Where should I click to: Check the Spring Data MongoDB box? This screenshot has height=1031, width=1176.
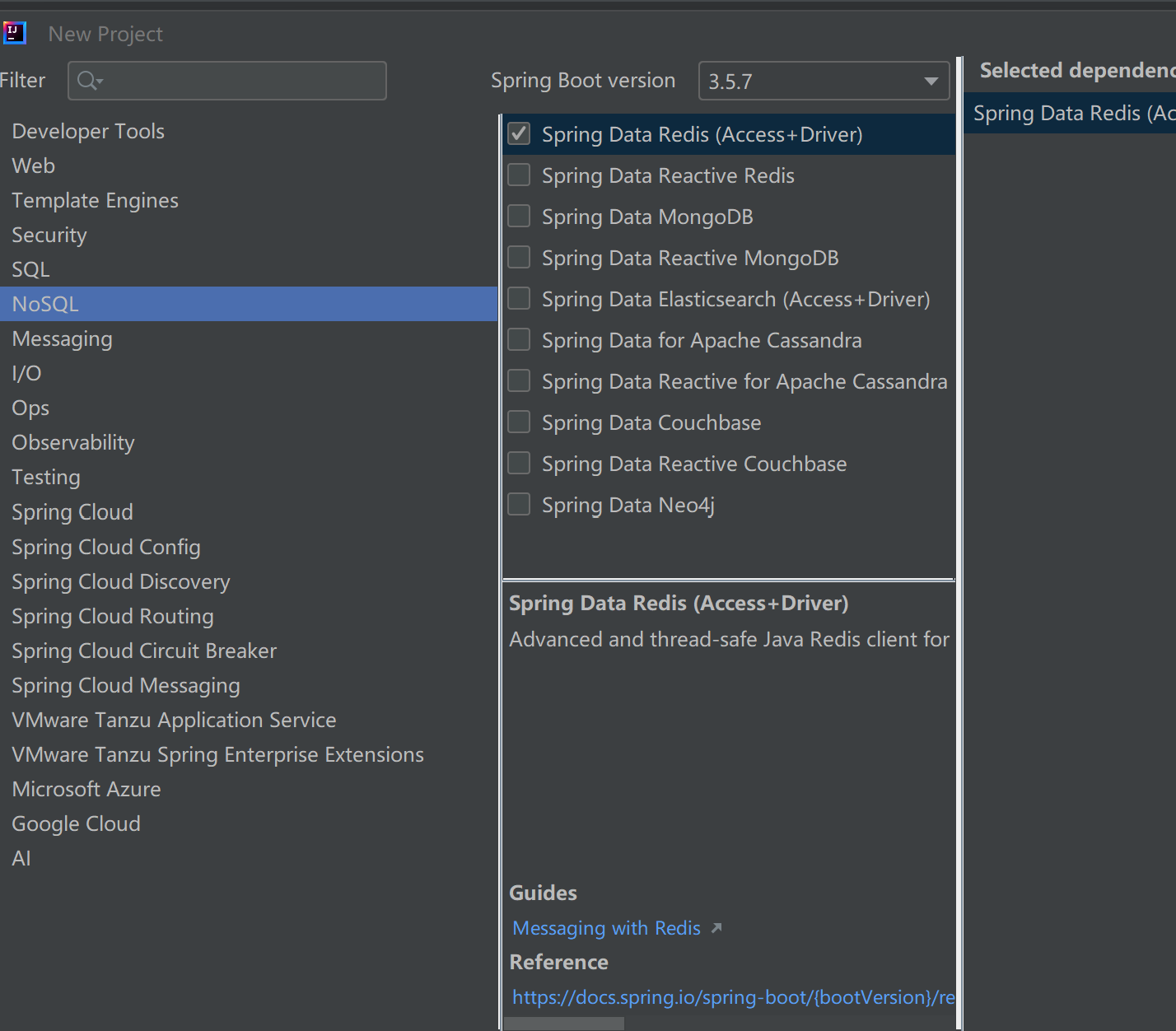click(519, 216)
